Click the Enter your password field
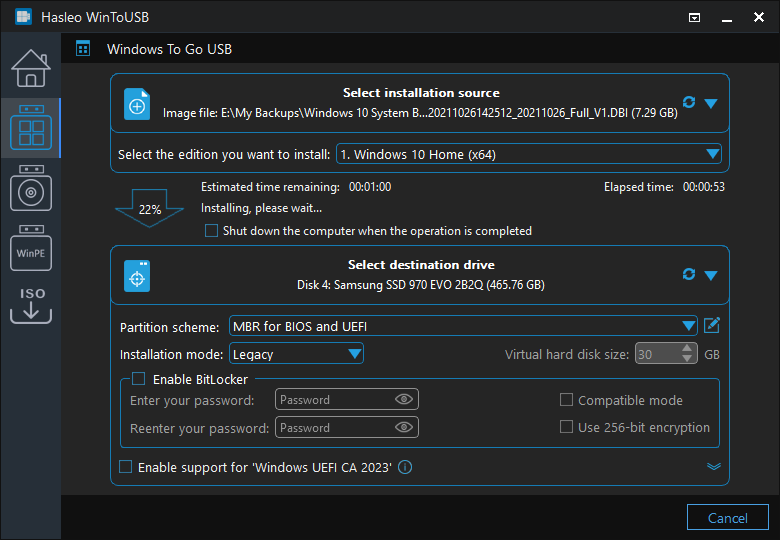Viewport: 780px width, 540px height. point(346,399)
